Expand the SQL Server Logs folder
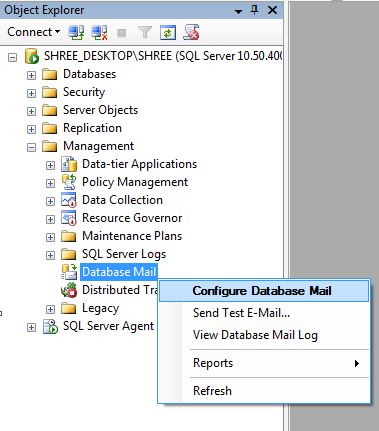This screenshot has width=379, height=431. [x=50, y=255]
